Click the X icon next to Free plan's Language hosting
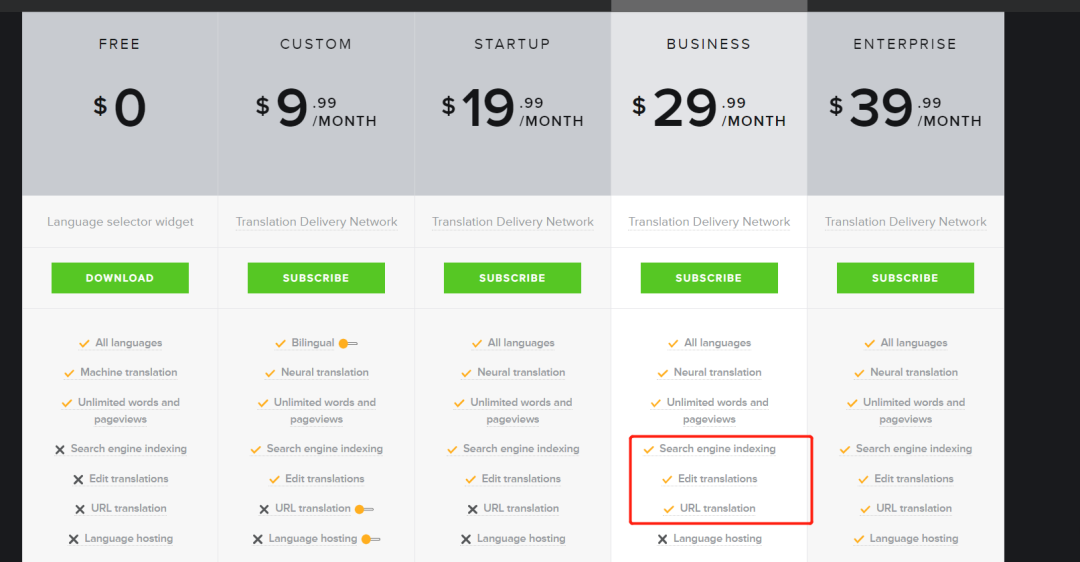1080x562 pixels. coord(73,539)
